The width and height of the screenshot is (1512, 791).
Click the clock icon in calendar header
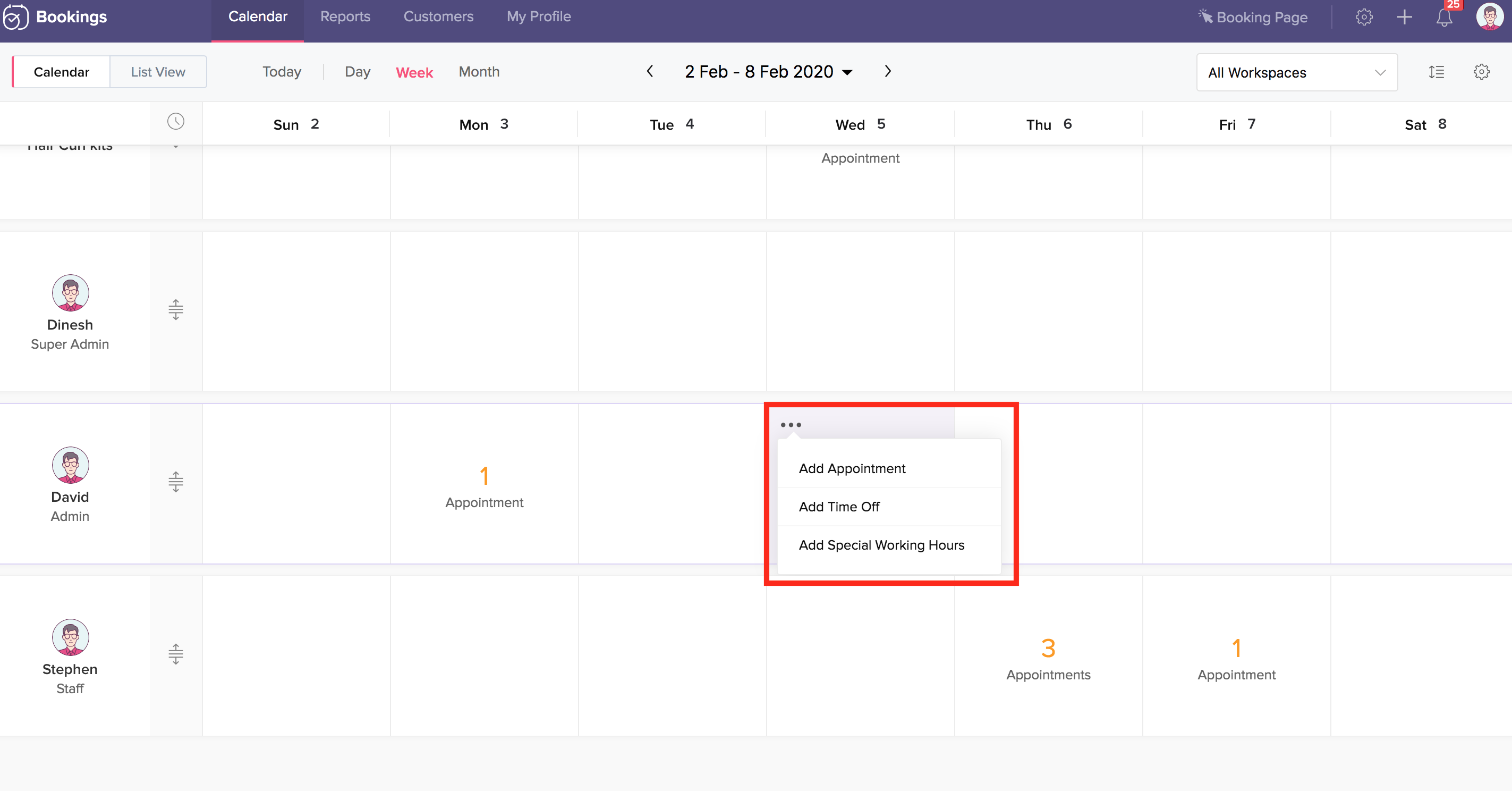click(175, 122)
